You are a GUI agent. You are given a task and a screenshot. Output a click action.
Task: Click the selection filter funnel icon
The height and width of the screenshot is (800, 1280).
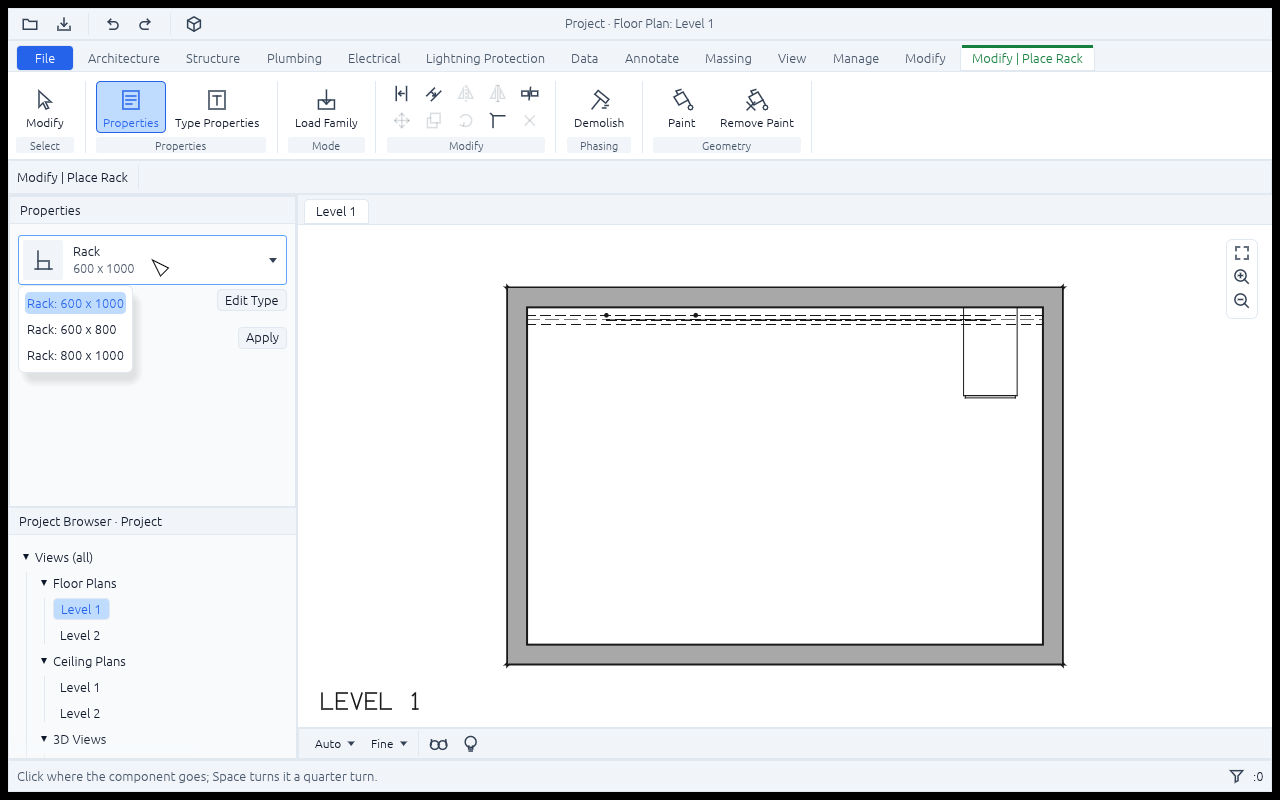point(1237,777)
